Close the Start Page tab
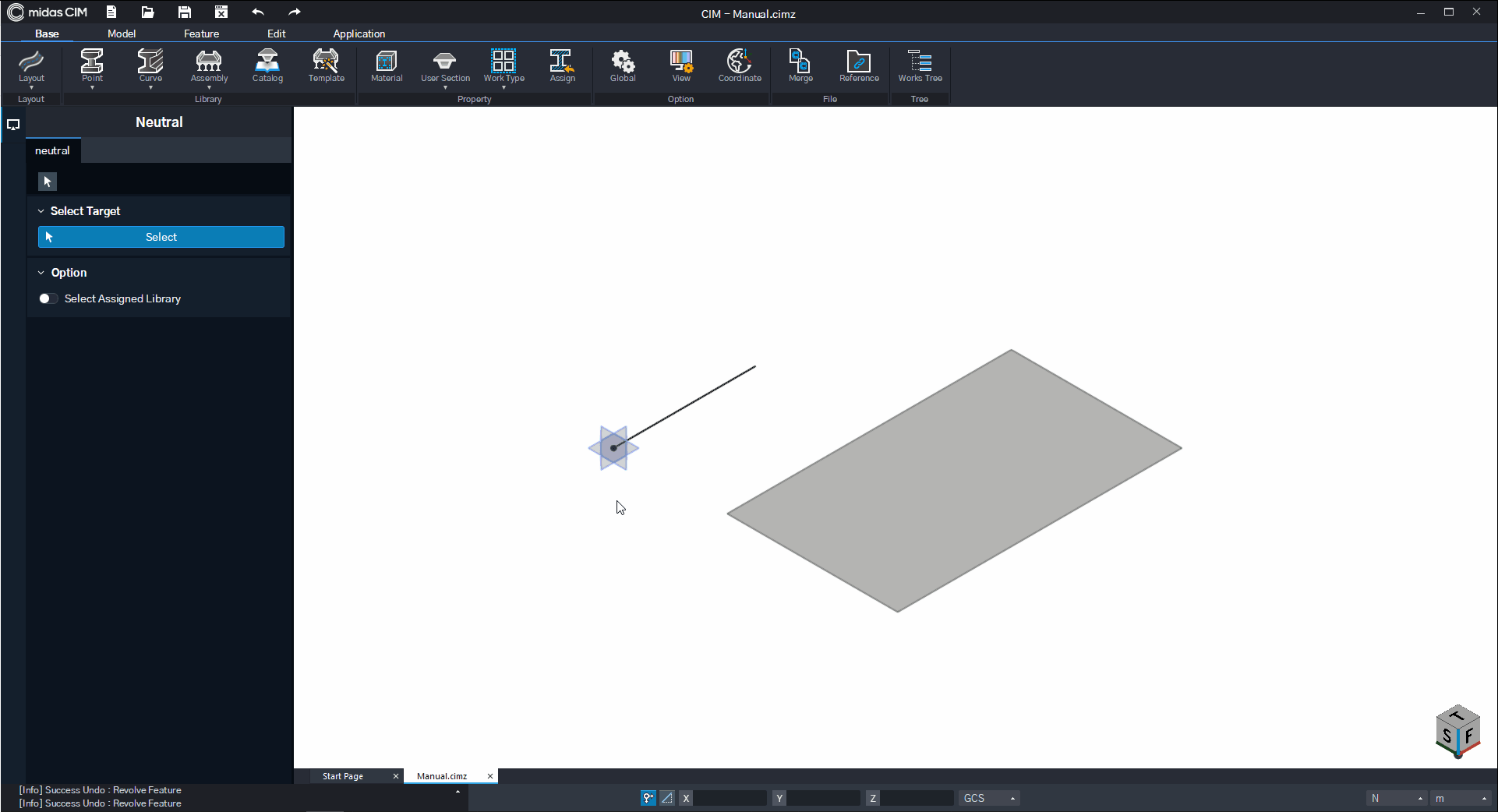The height and width of the screenshot is (812, 1498). [x=396, y=776]
